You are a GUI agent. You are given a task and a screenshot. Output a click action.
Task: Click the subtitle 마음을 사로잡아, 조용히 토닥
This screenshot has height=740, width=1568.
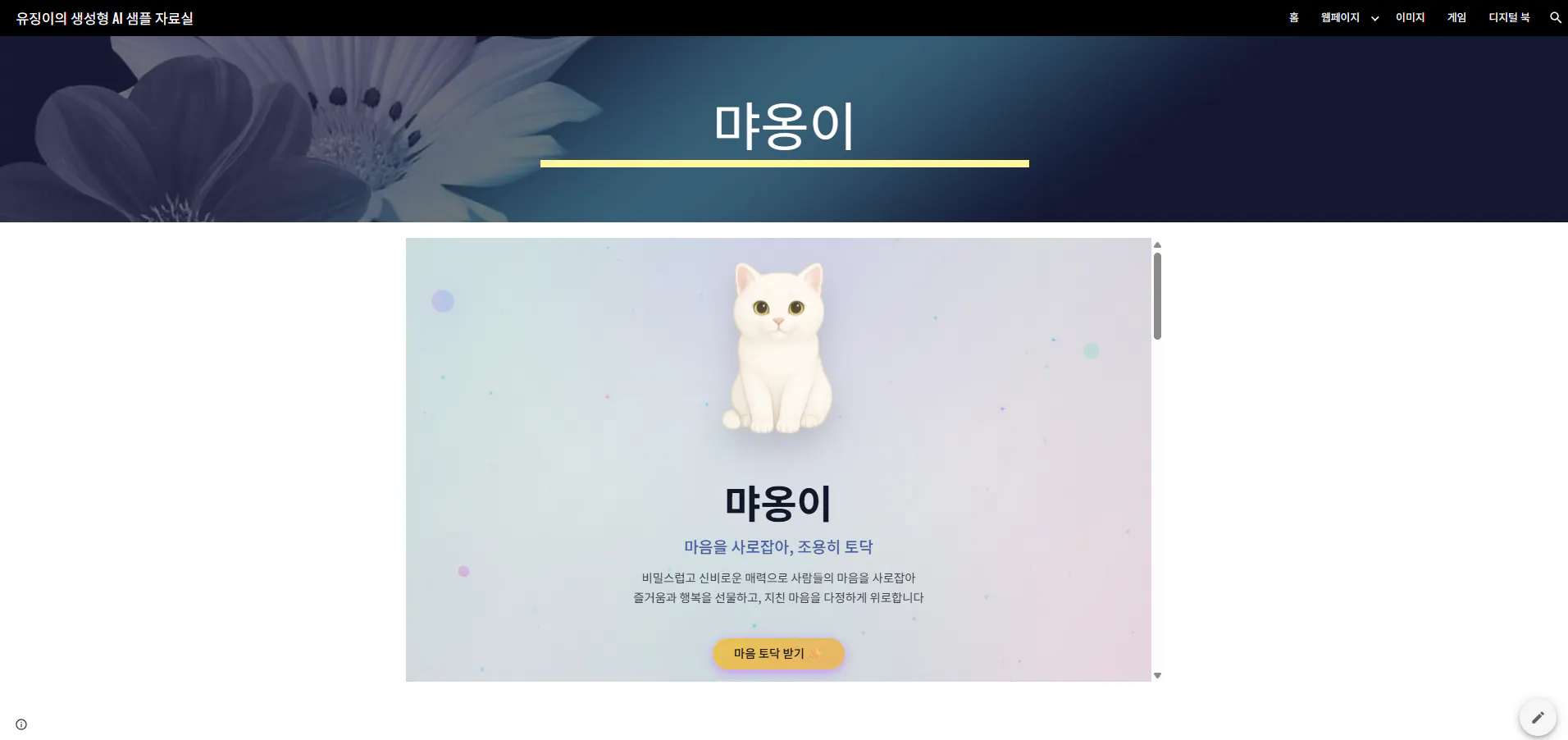(778, 546)
